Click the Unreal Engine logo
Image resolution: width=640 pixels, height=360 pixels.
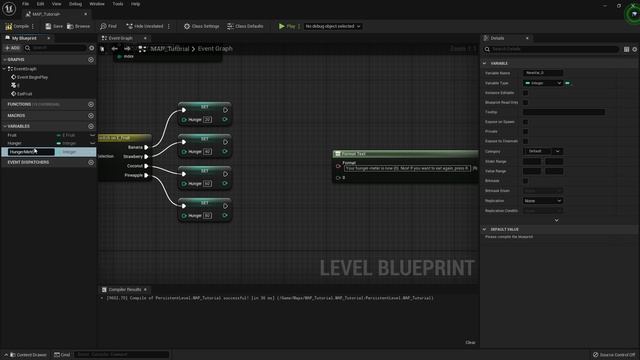[9, 9]
